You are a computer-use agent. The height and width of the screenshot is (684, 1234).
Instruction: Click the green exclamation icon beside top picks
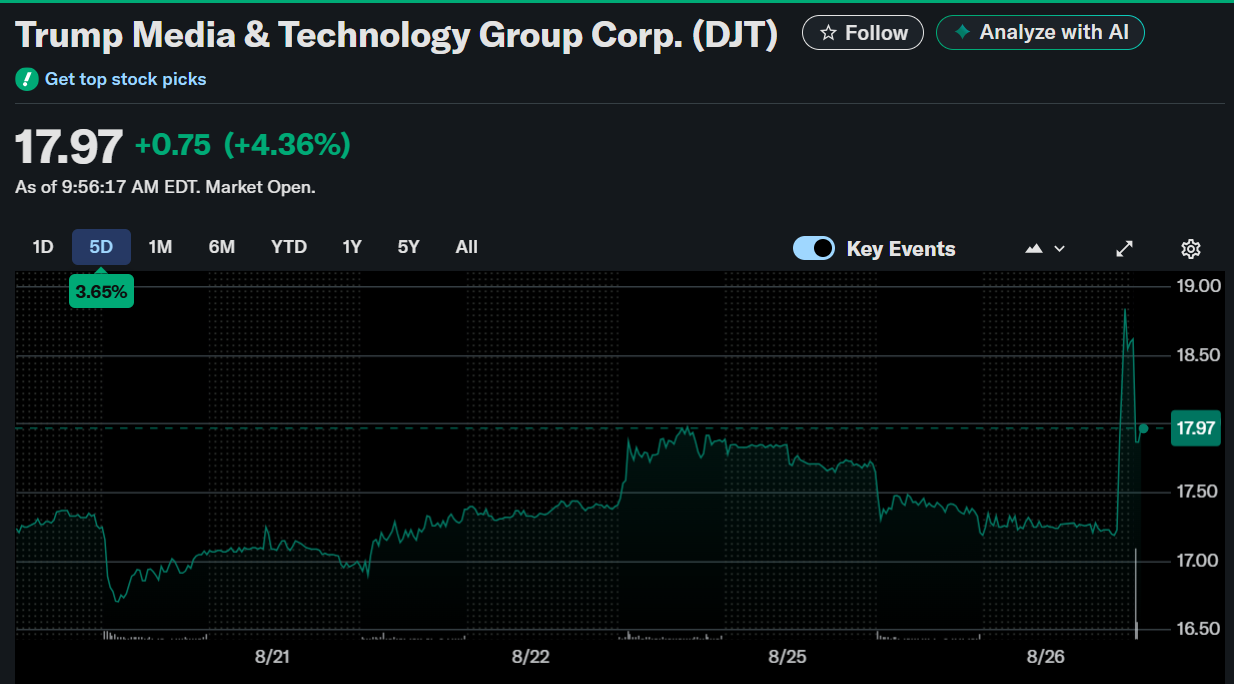point(27,79)
